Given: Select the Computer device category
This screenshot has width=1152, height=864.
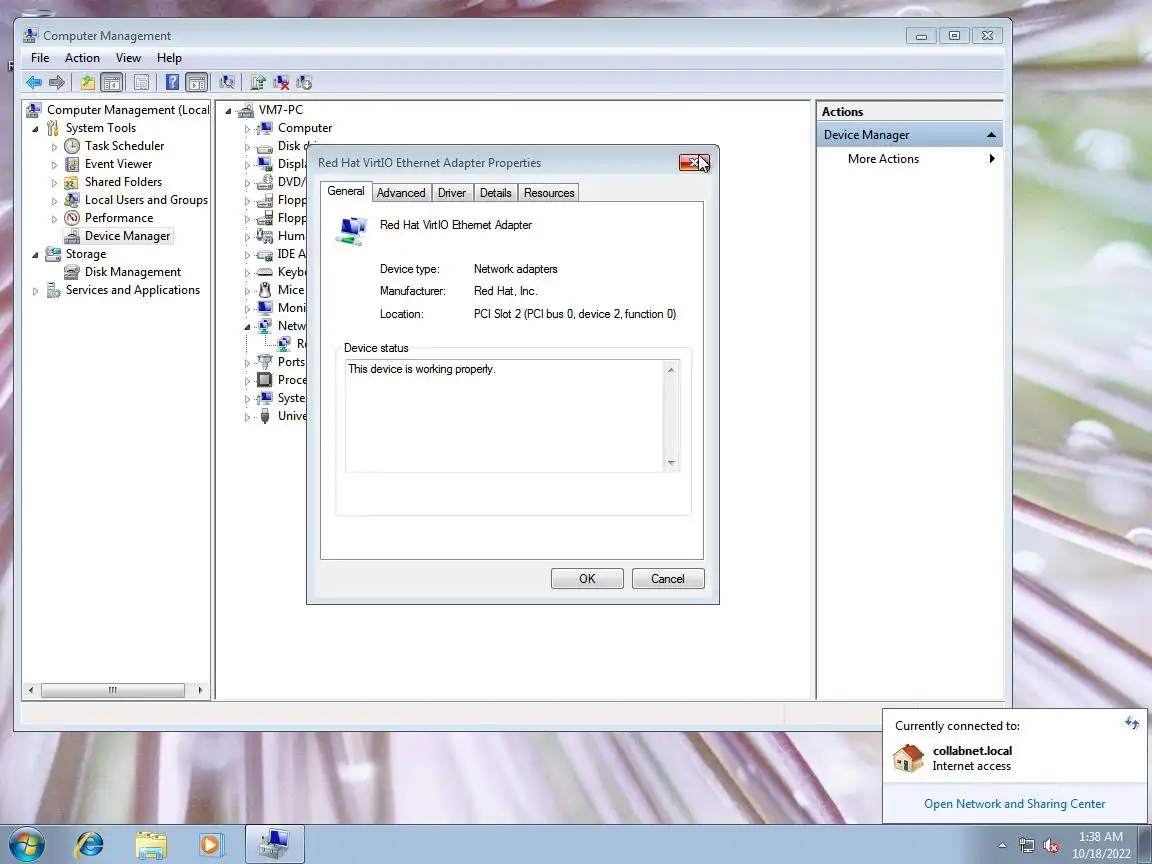Looking at the screenshot, I should coord(304,128).
